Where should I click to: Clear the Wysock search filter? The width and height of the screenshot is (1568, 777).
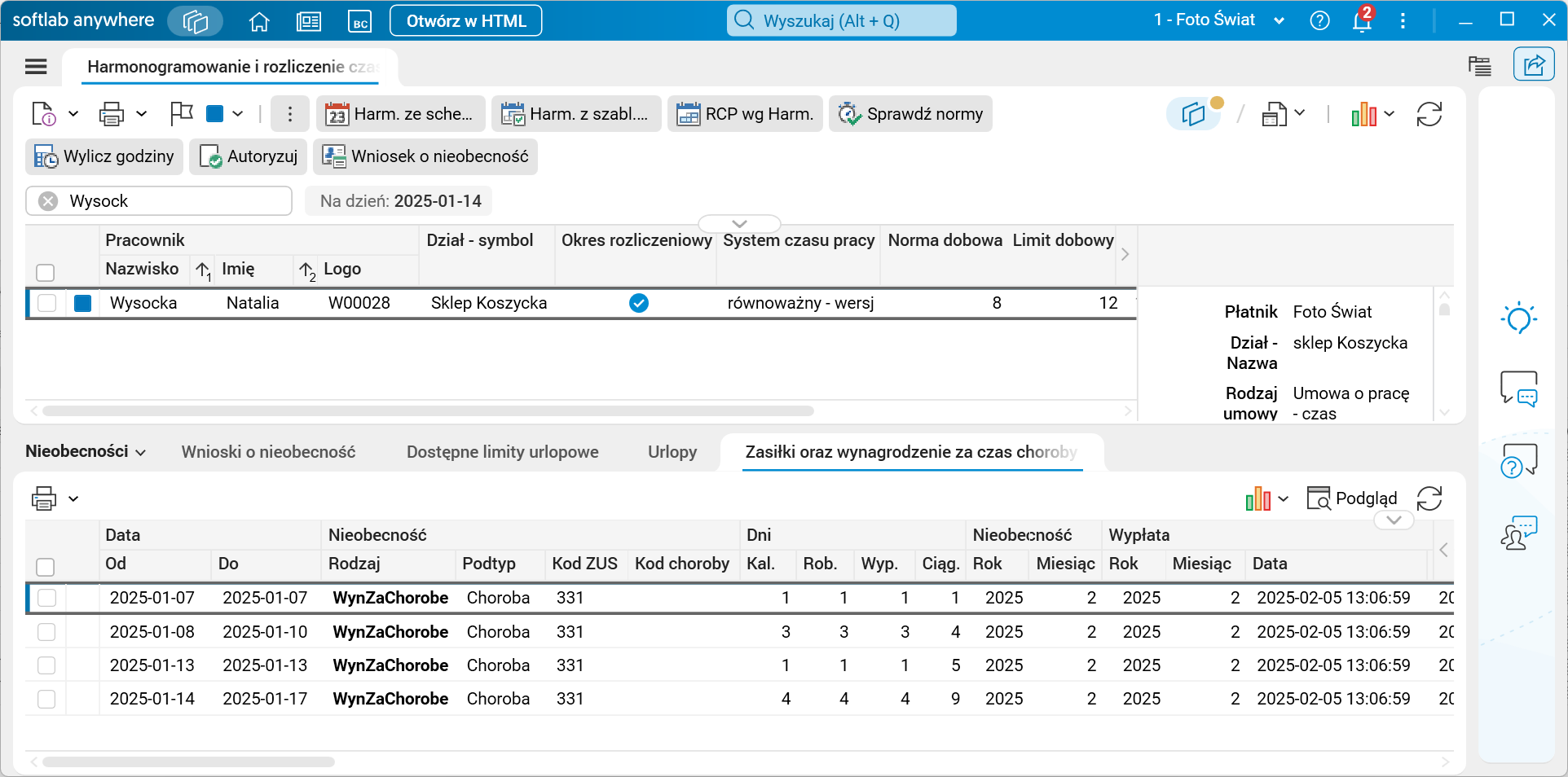pyautogui.click(x=49, y=201)
